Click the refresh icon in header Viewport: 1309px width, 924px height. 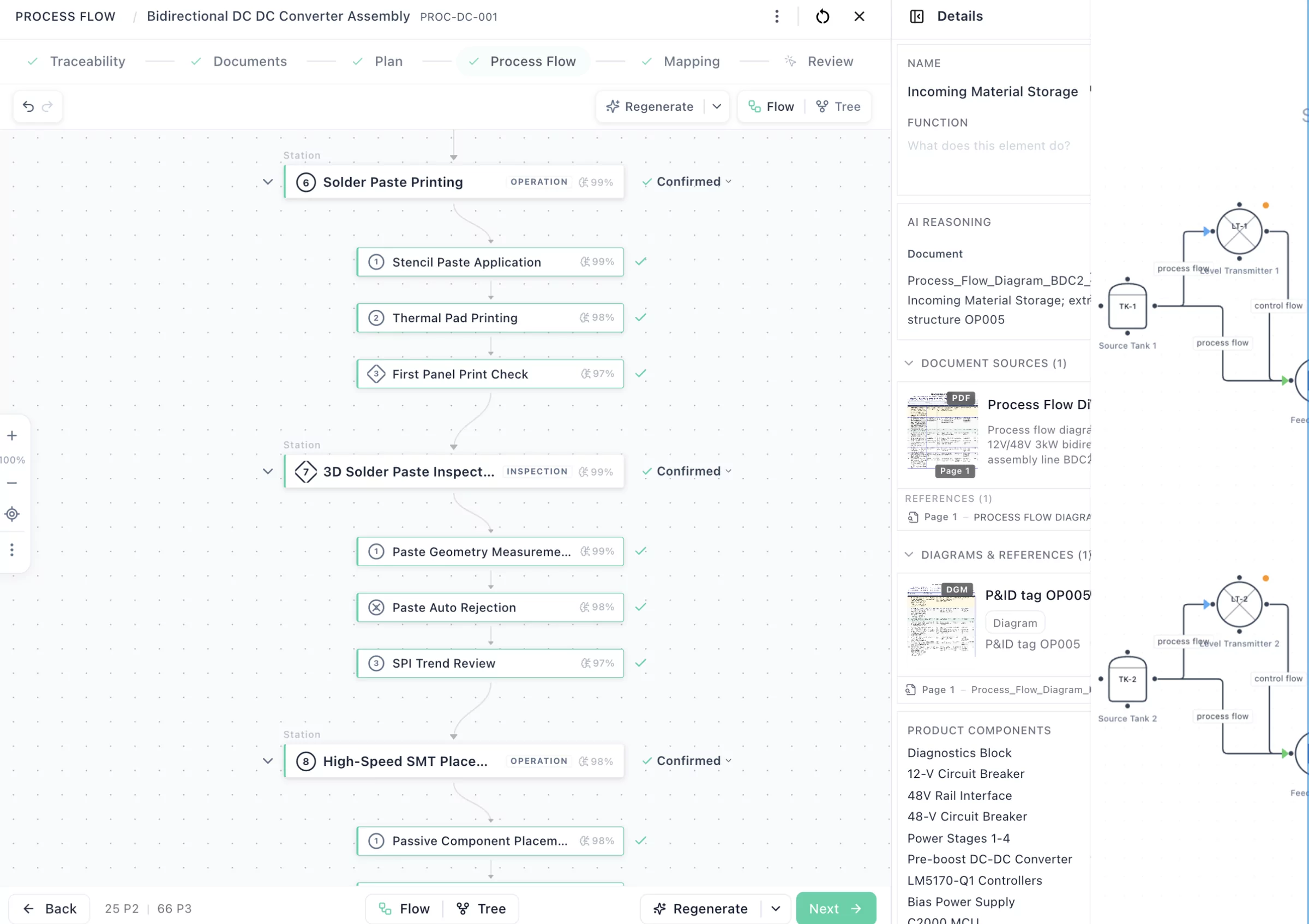pyautogui.click(x=822, y=16)
